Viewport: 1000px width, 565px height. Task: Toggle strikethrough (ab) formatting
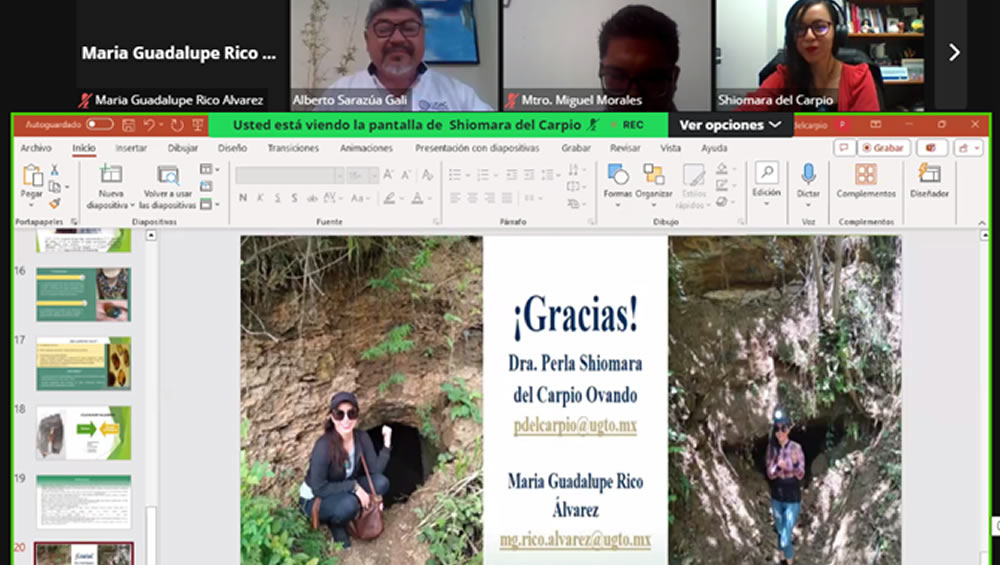[312, 198]
